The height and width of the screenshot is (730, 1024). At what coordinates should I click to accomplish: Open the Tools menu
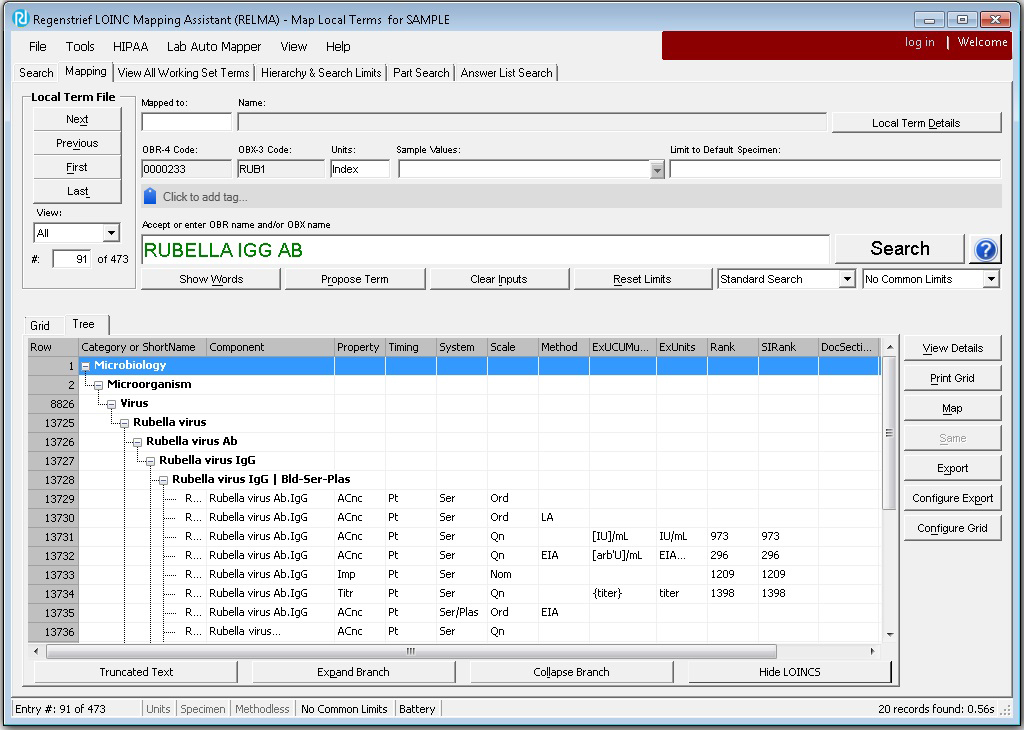[80, 46]
